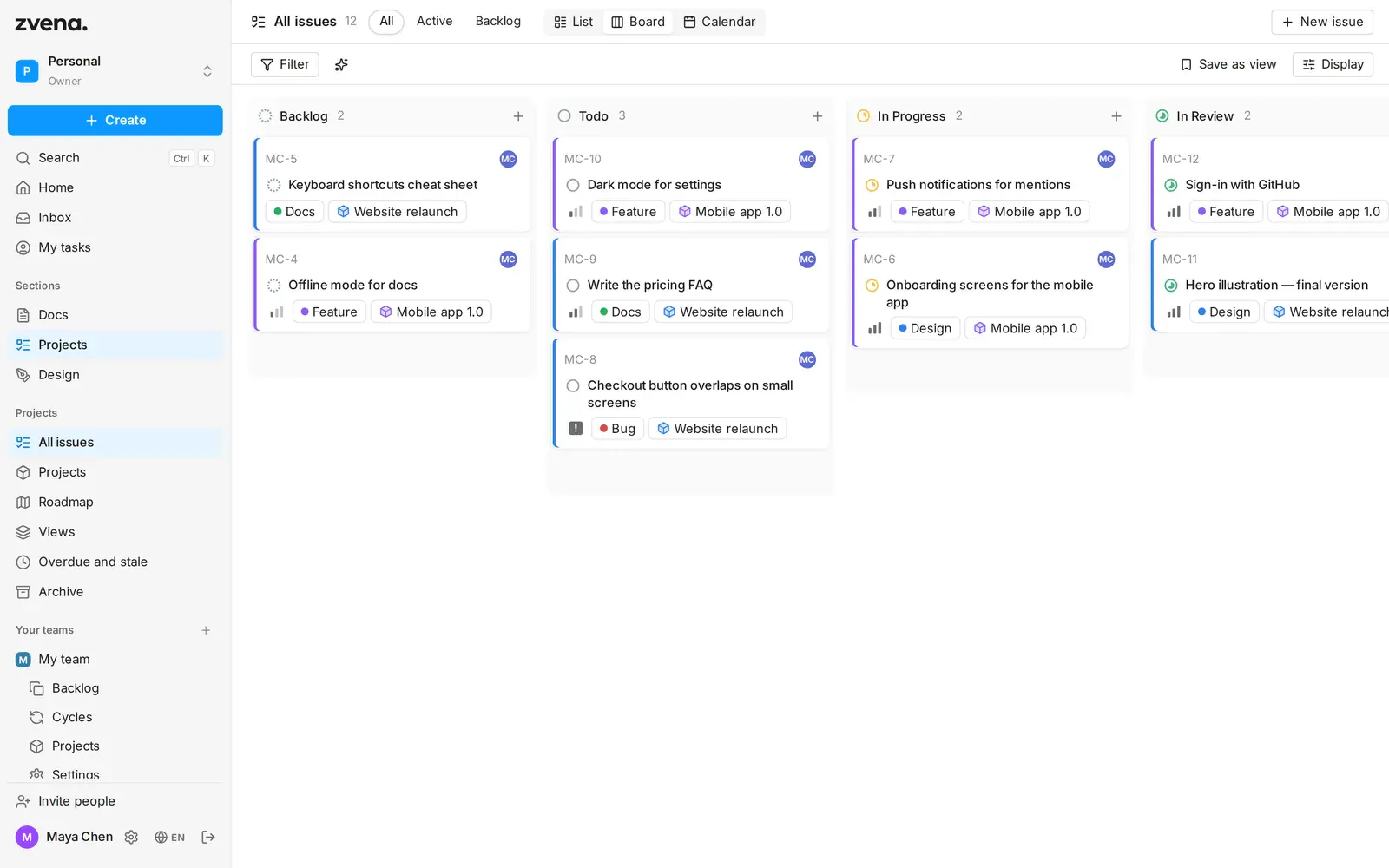Add issue with Todo column plus icon
This screenshot has width=1389, height=868.
[817, 116]
